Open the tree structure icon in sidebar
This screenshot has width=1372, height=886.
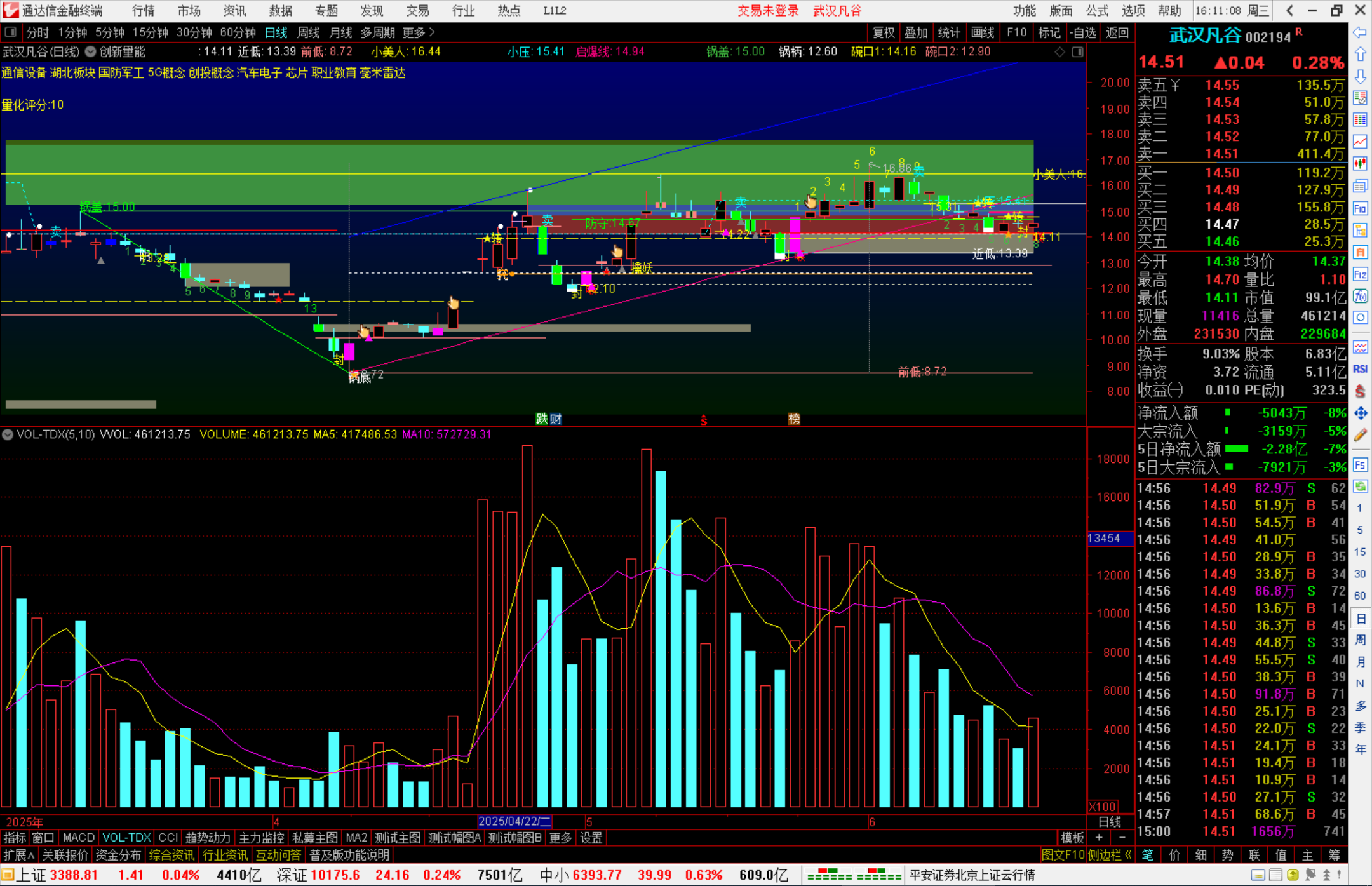[1360, 230]
